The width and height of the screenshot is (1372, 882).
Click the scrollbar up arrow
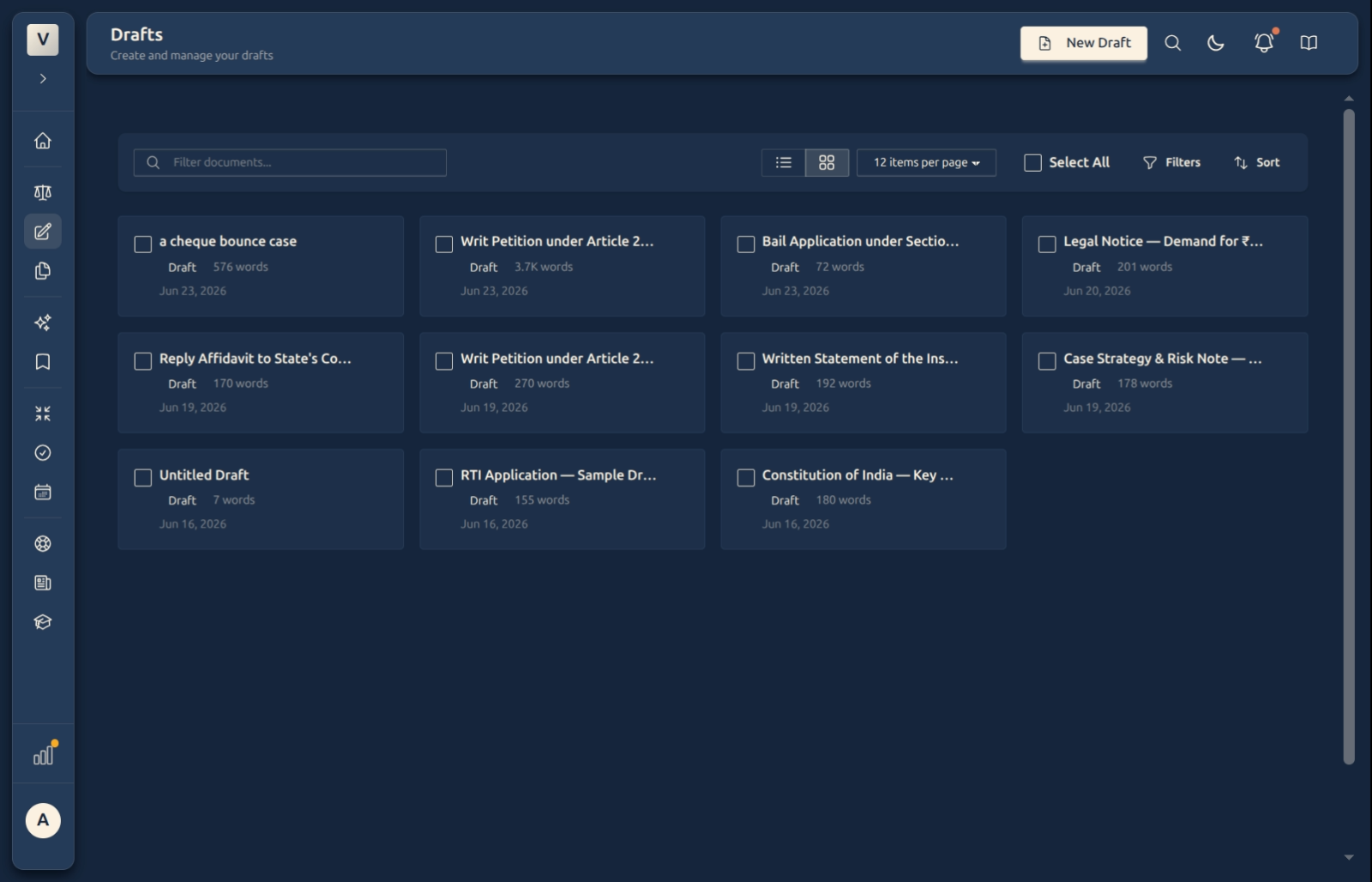1349,99
